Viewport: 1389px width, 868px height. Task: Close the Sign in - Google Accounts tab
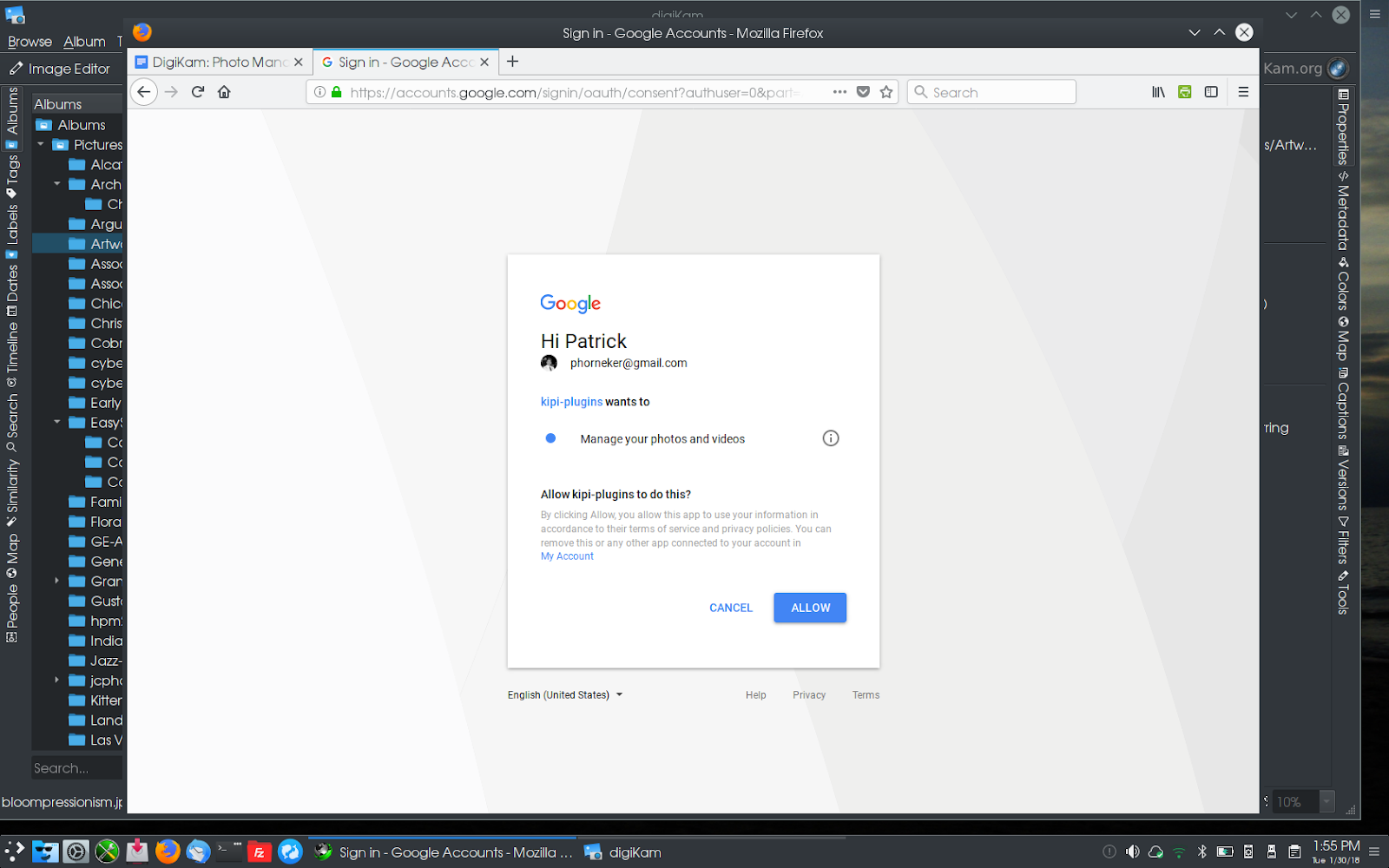(x=484, y=62)
